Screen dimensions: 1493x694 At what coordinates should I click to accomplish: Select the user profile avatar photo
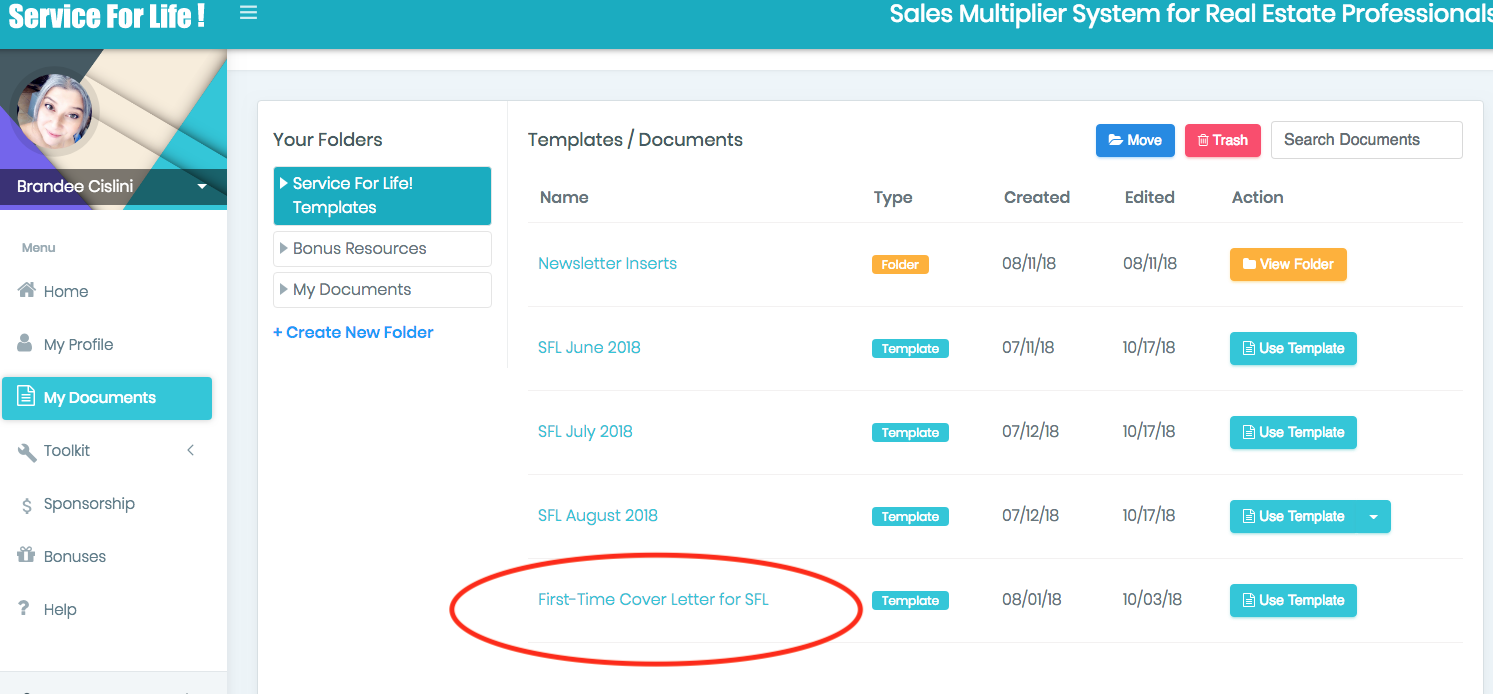click(x=54, y=114)
